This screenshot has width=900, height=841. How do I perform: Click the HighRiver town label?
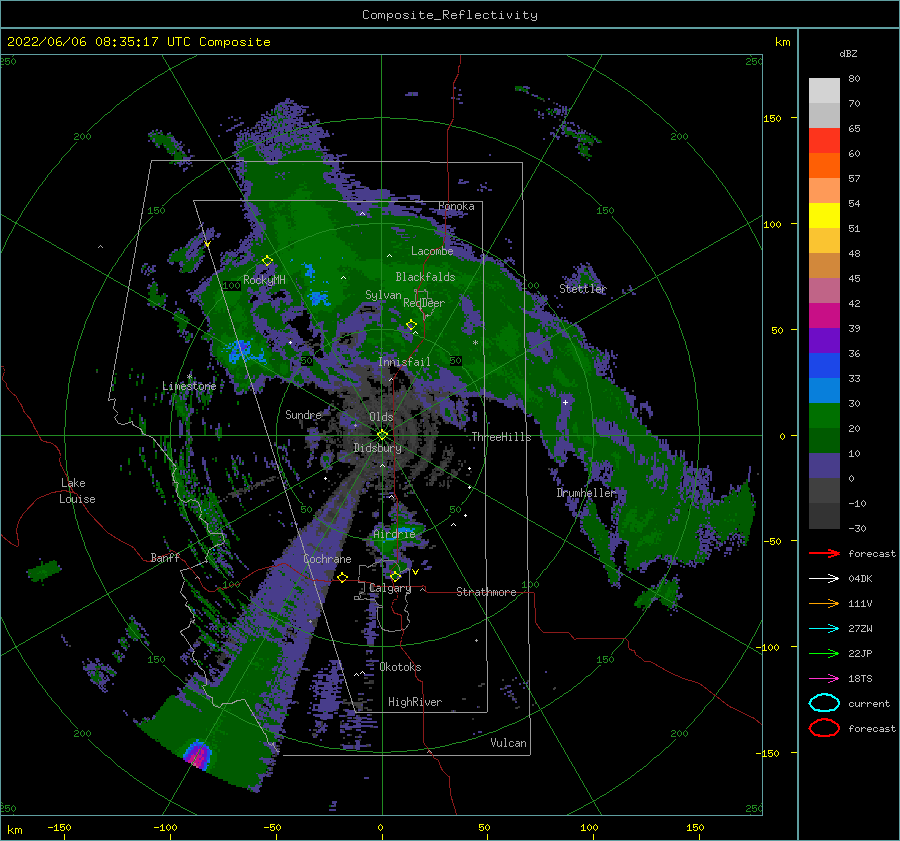pos(415,702)
